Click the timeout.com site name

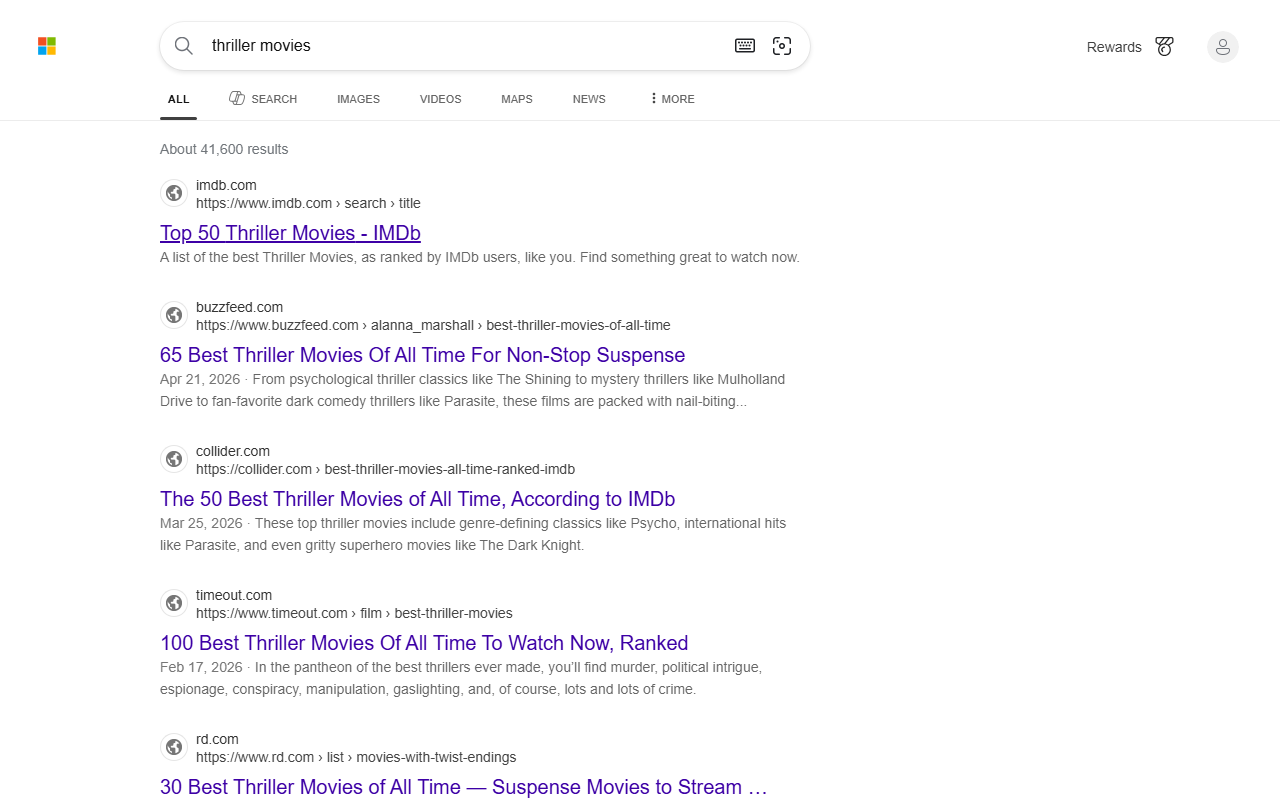(234, 595)
